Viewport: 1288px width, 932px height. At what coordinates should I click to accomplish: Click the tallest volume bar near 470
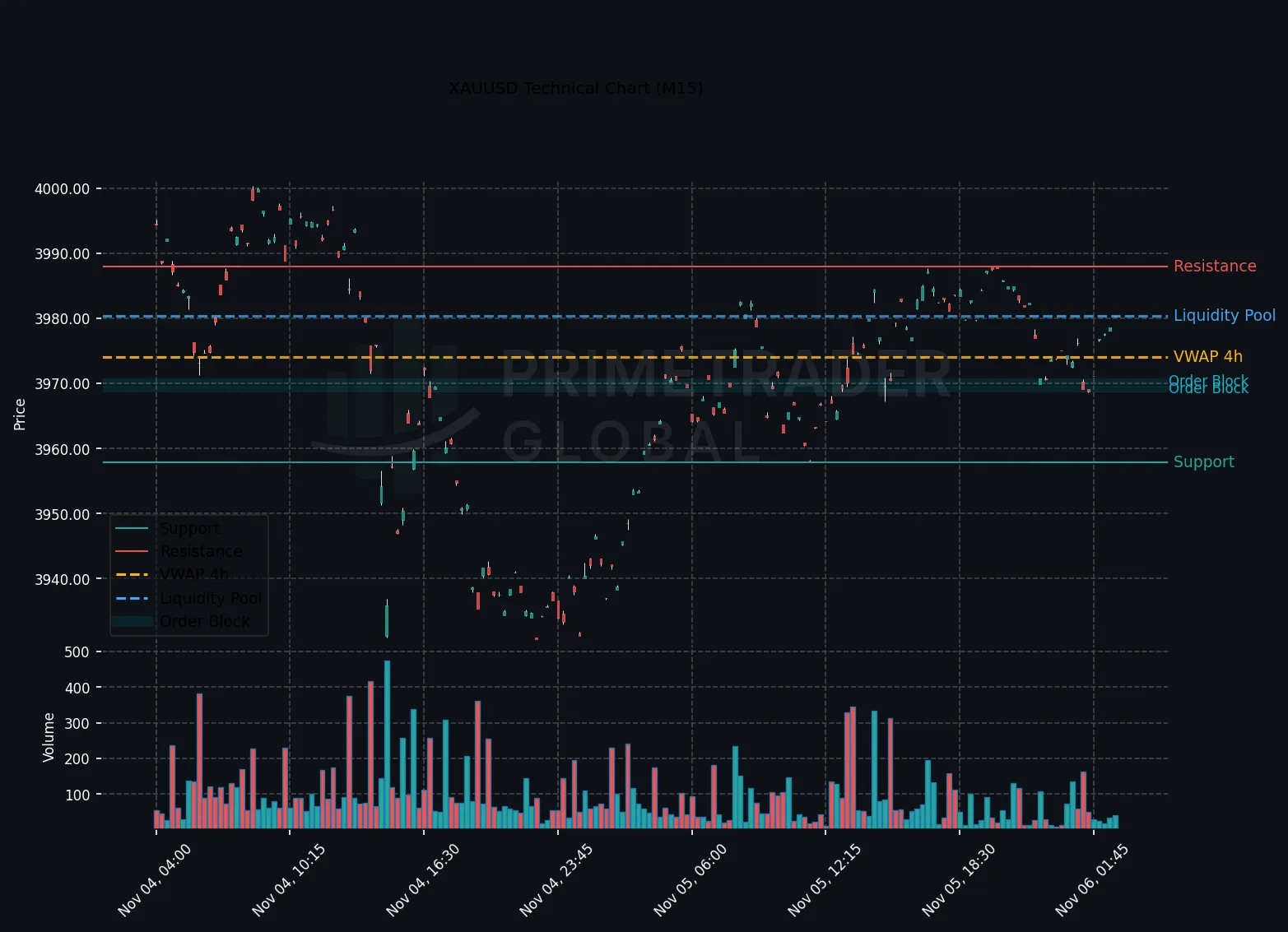tap(387, 744)
